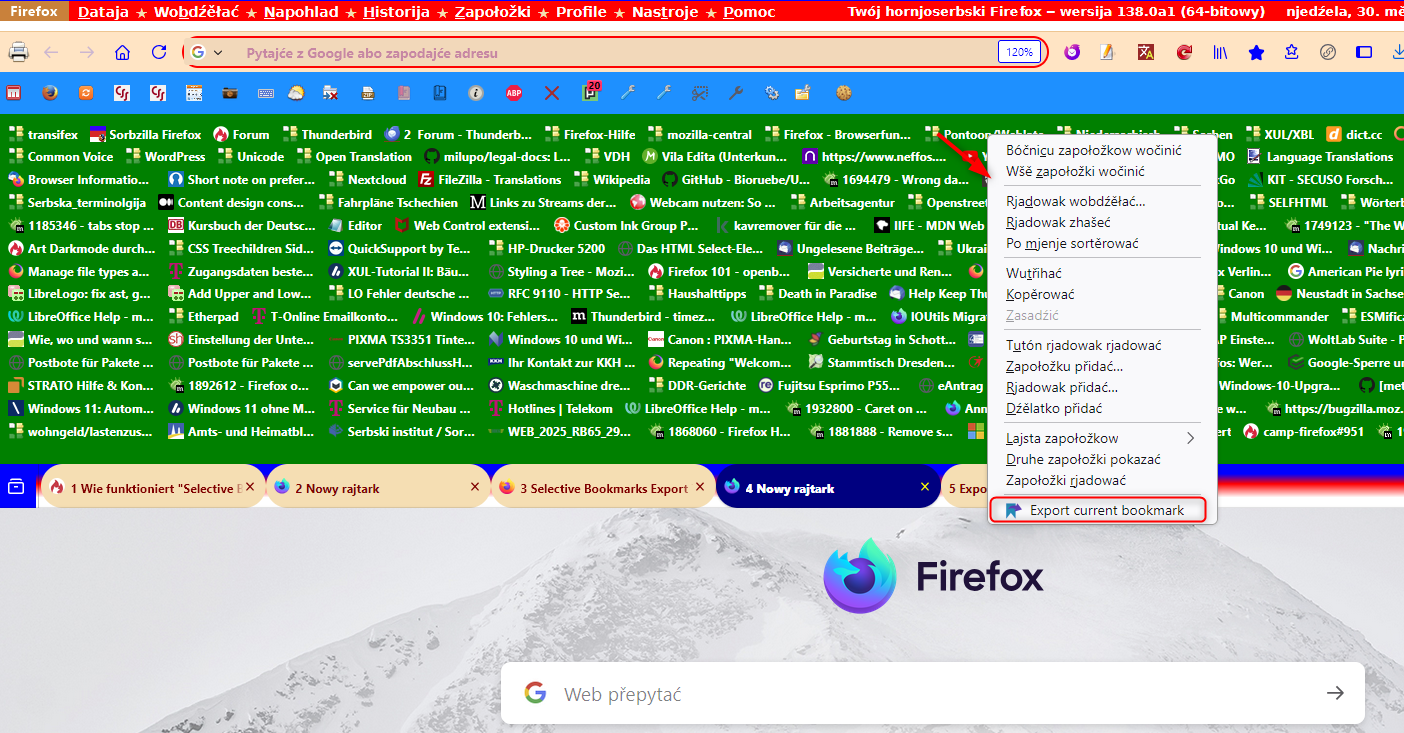Click the weather sun-and-cloud toolbar icon

[x=296, y=93]
